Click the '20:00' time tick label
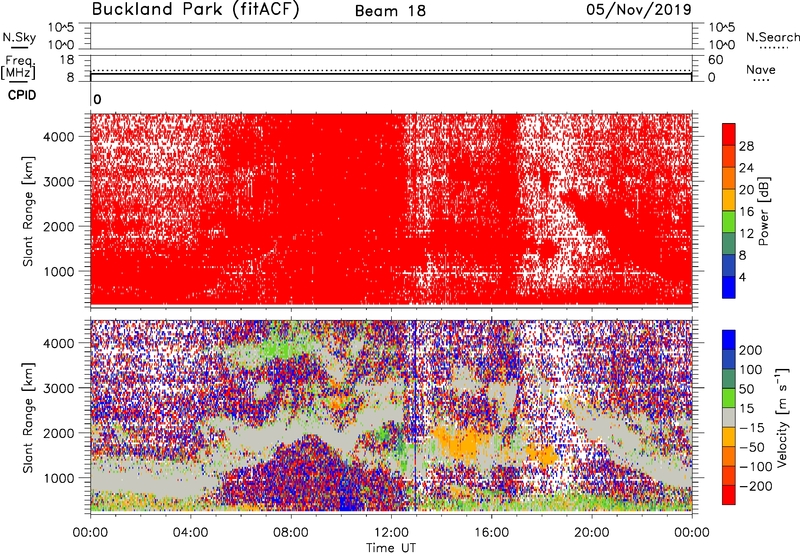 pyautogui.click(x=591, y=533)
